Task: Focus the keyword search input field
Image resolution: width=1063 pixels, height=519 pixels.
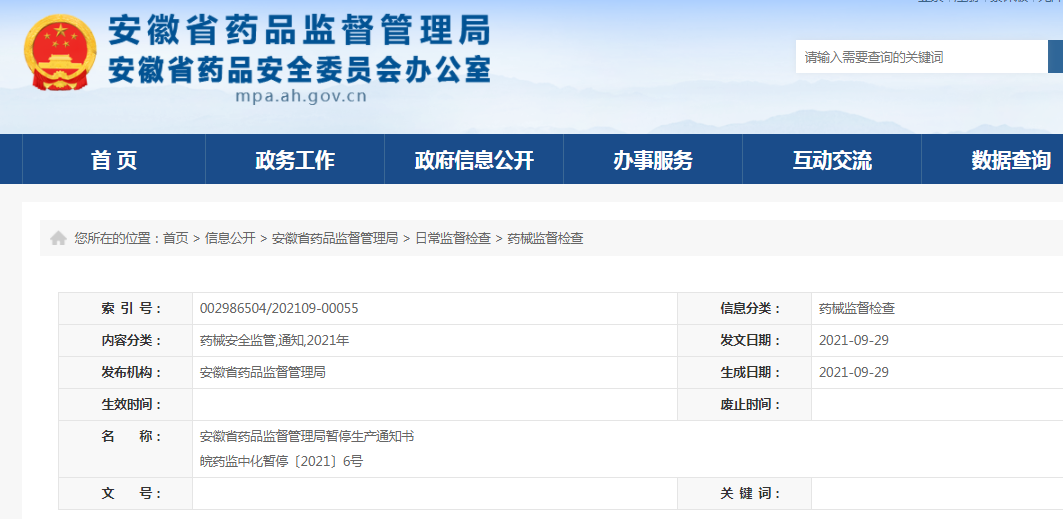Action: click(x=921, y=57)
